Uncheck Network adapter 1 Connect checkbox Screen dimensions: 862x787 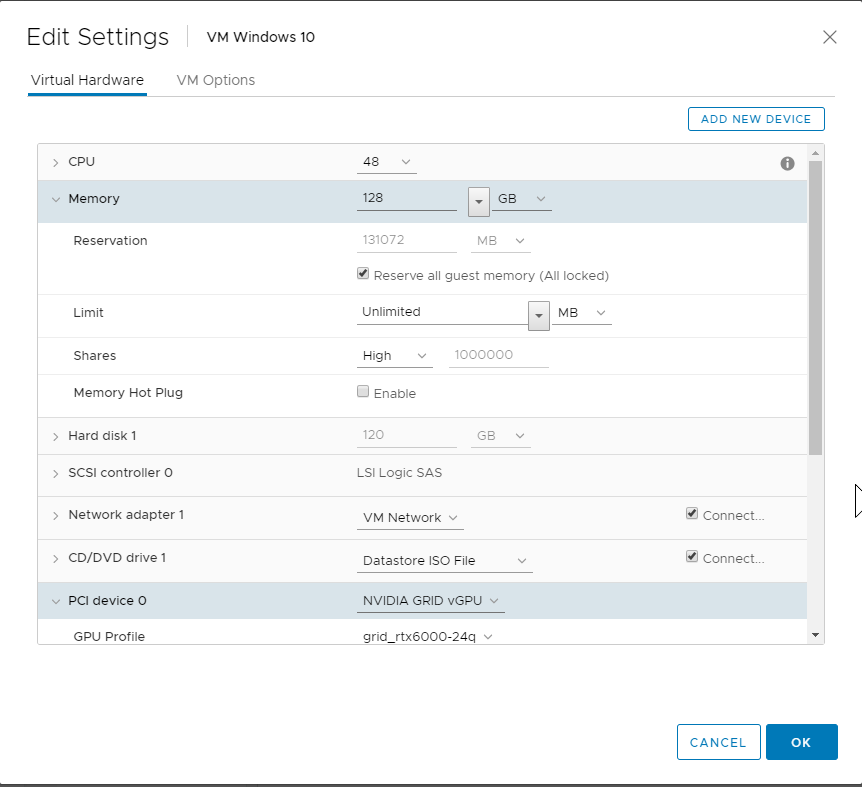(692, 514)
